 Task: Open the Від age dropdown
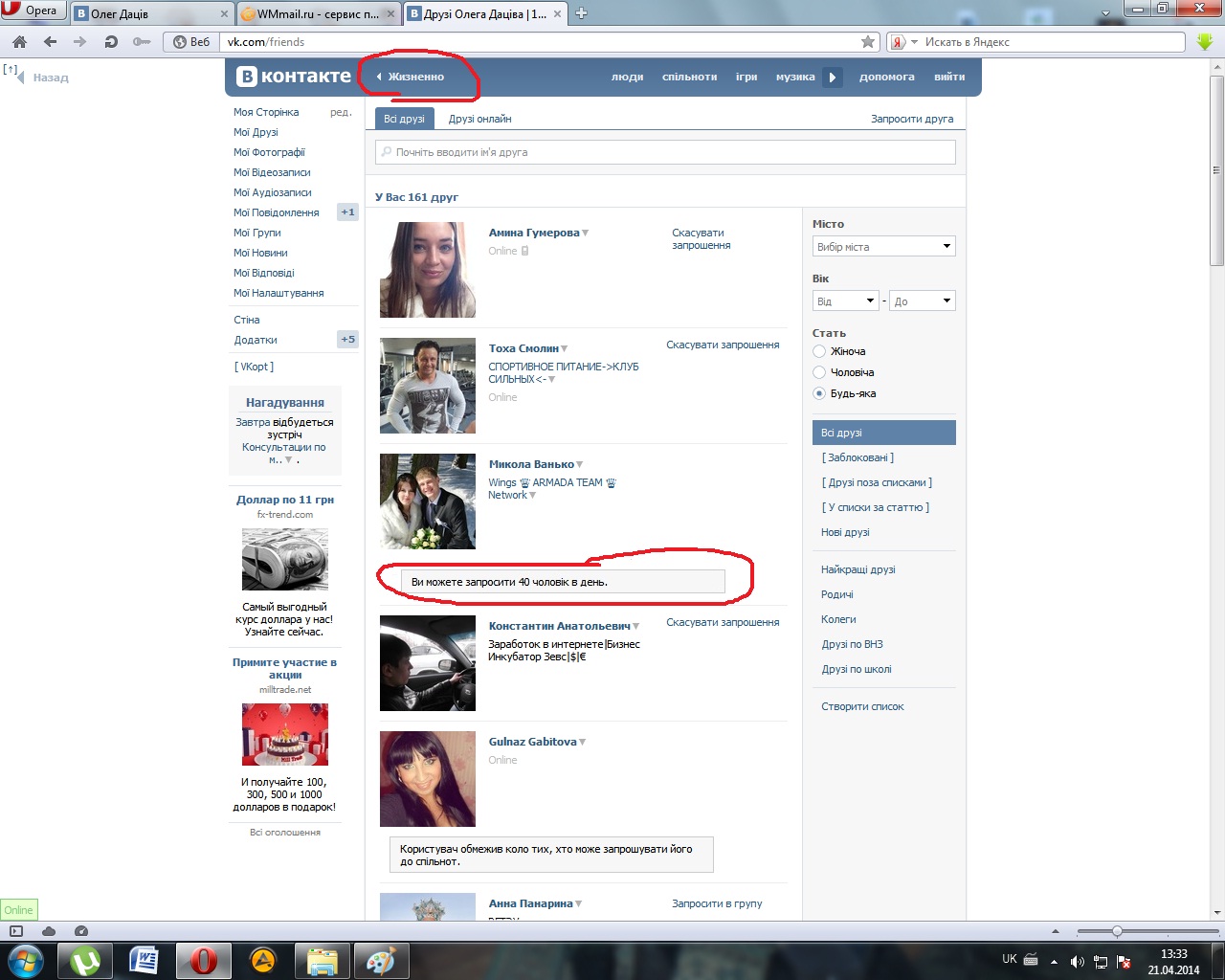(846, 301)
